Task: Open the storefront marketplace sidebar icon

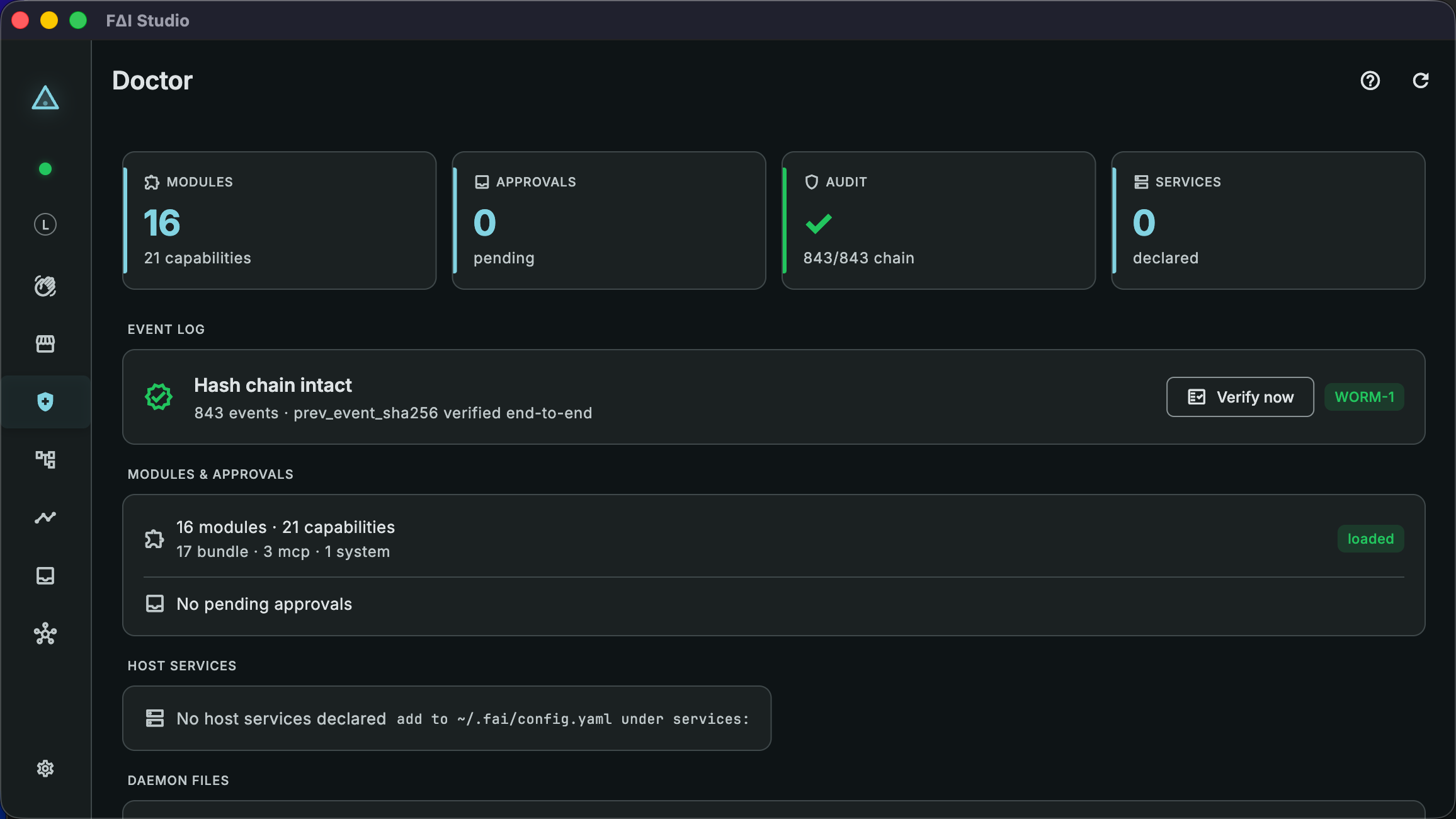Action: (45, 343)
